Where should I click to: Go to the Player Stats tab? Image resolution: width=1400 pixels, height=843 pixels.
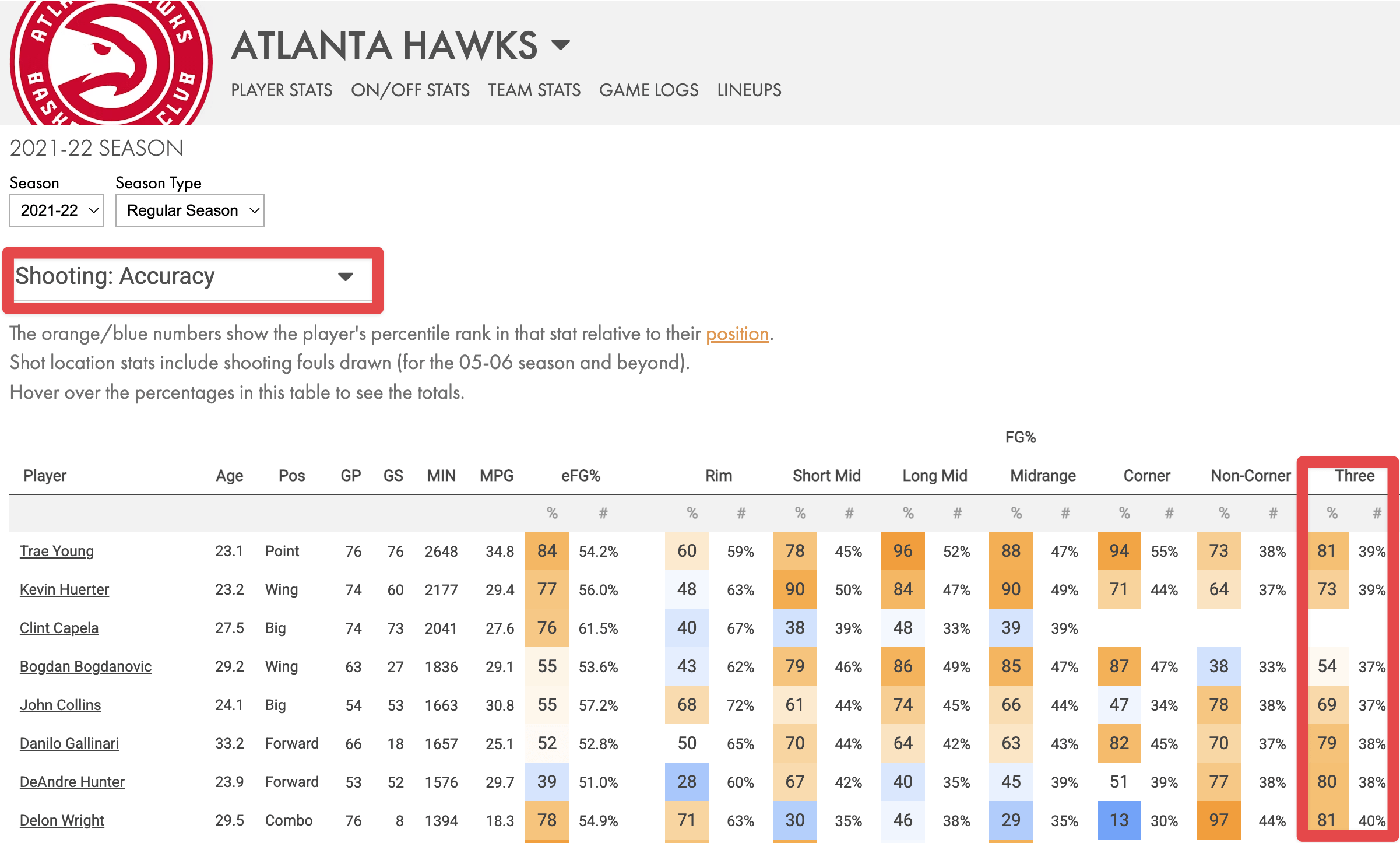point(282,90)
